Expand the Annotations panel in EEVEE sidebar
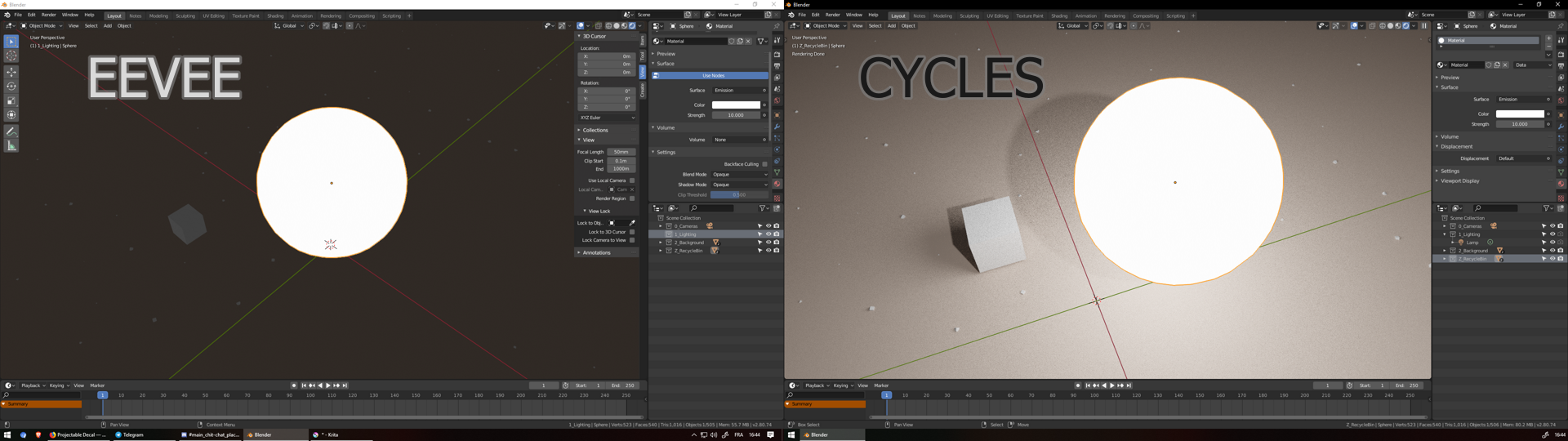 point(596,252)
